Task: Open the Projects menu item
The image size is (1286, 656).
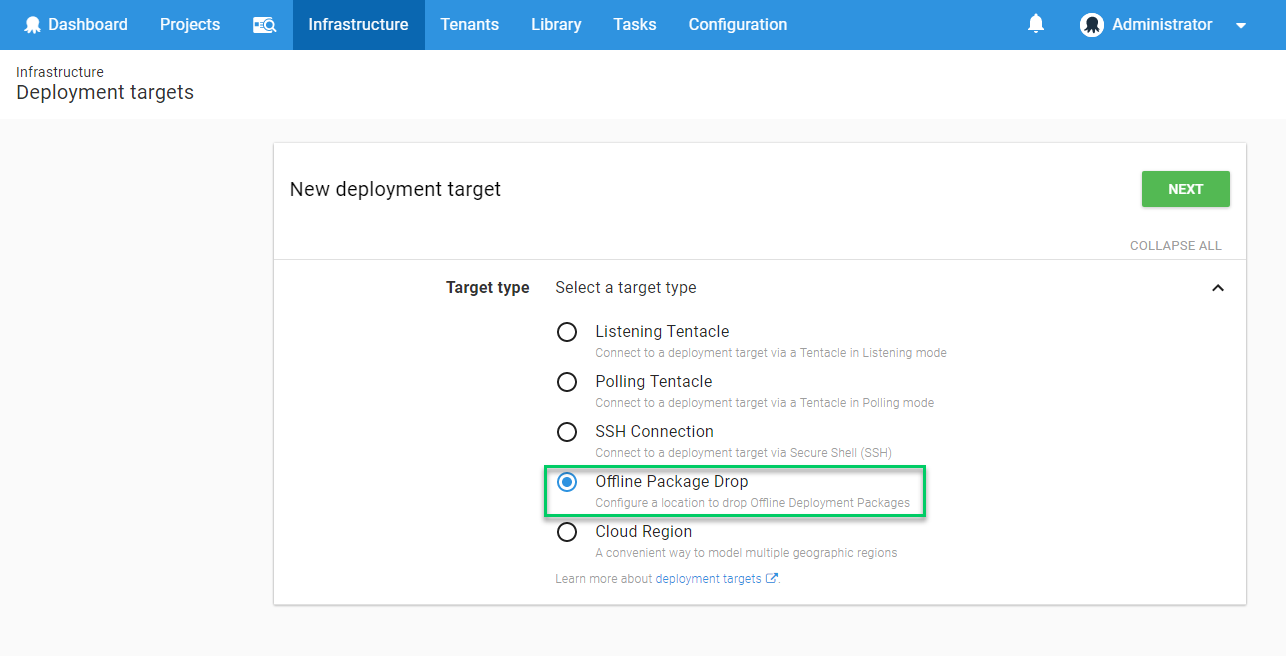Action: tap(190, 25)
